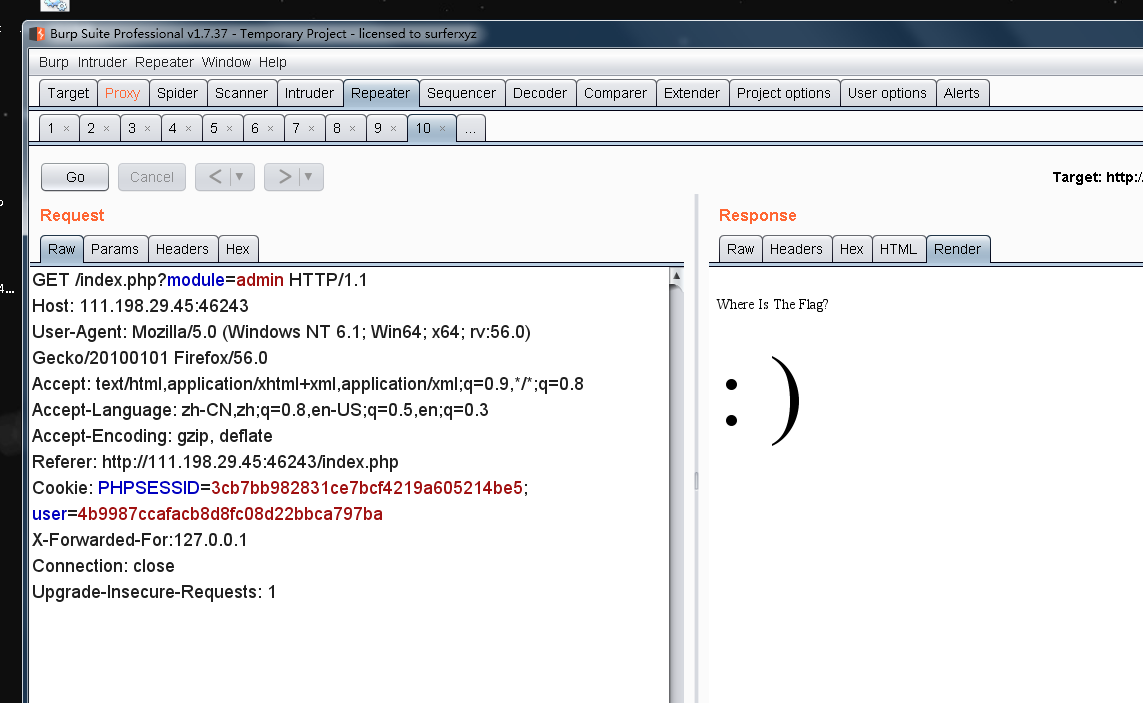Go forward to next request with > arrow

(284, 177)
